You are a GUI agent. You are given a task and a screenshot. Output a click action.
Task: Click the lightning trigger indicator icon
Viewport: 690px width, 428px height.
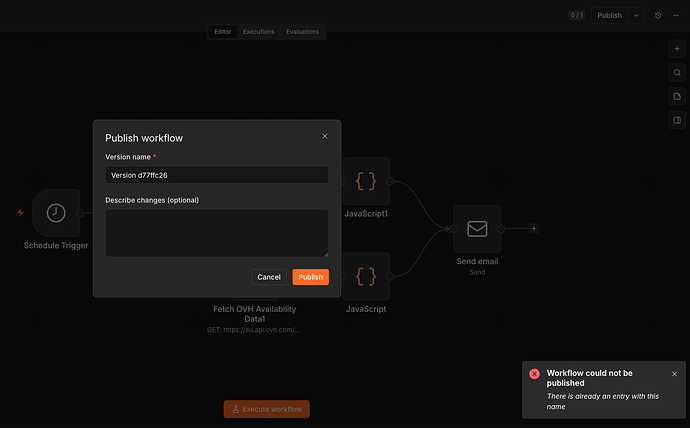pos(20,212)
